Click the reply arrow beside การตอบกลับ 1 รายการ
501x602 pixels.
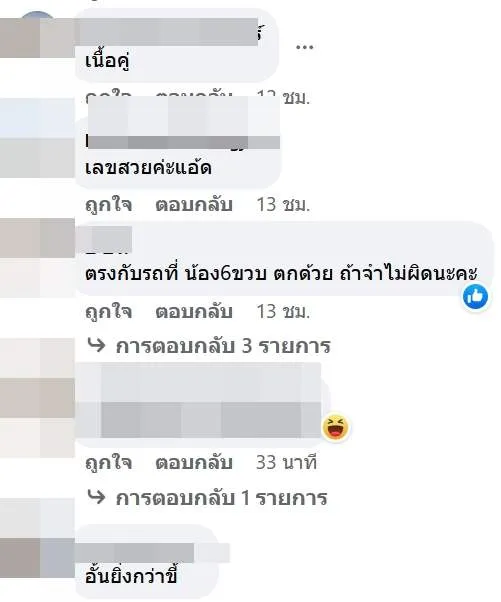(96, 496)
